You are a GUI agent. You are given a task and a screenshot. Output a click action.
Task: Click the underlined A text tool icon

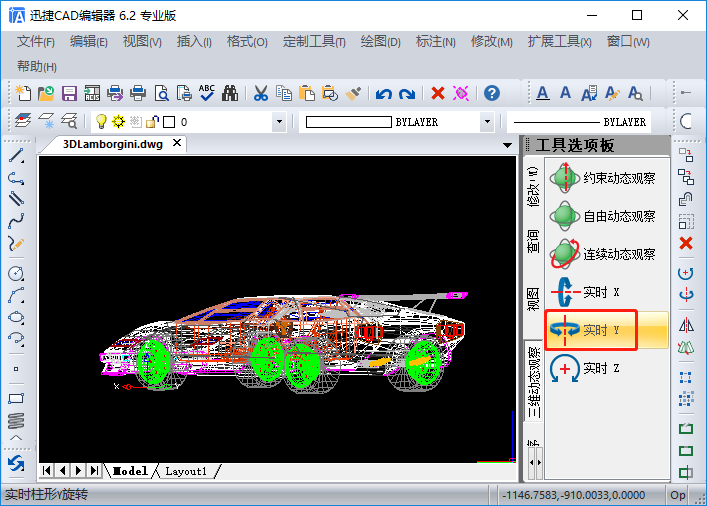[x=543, y=93]
